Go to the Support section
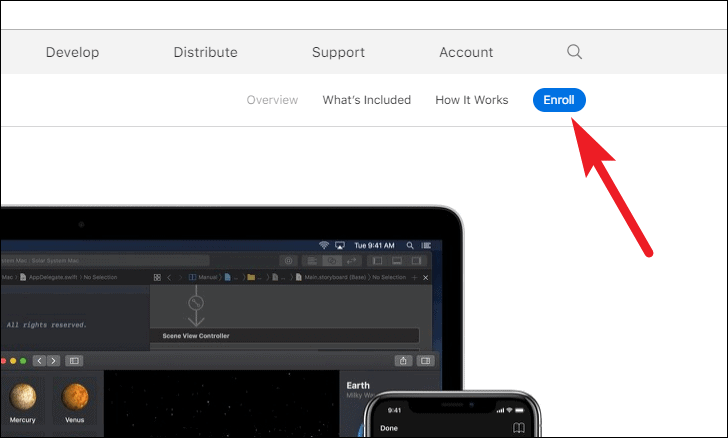The height and width of the screenshot is (438, 728). (338, 52)
